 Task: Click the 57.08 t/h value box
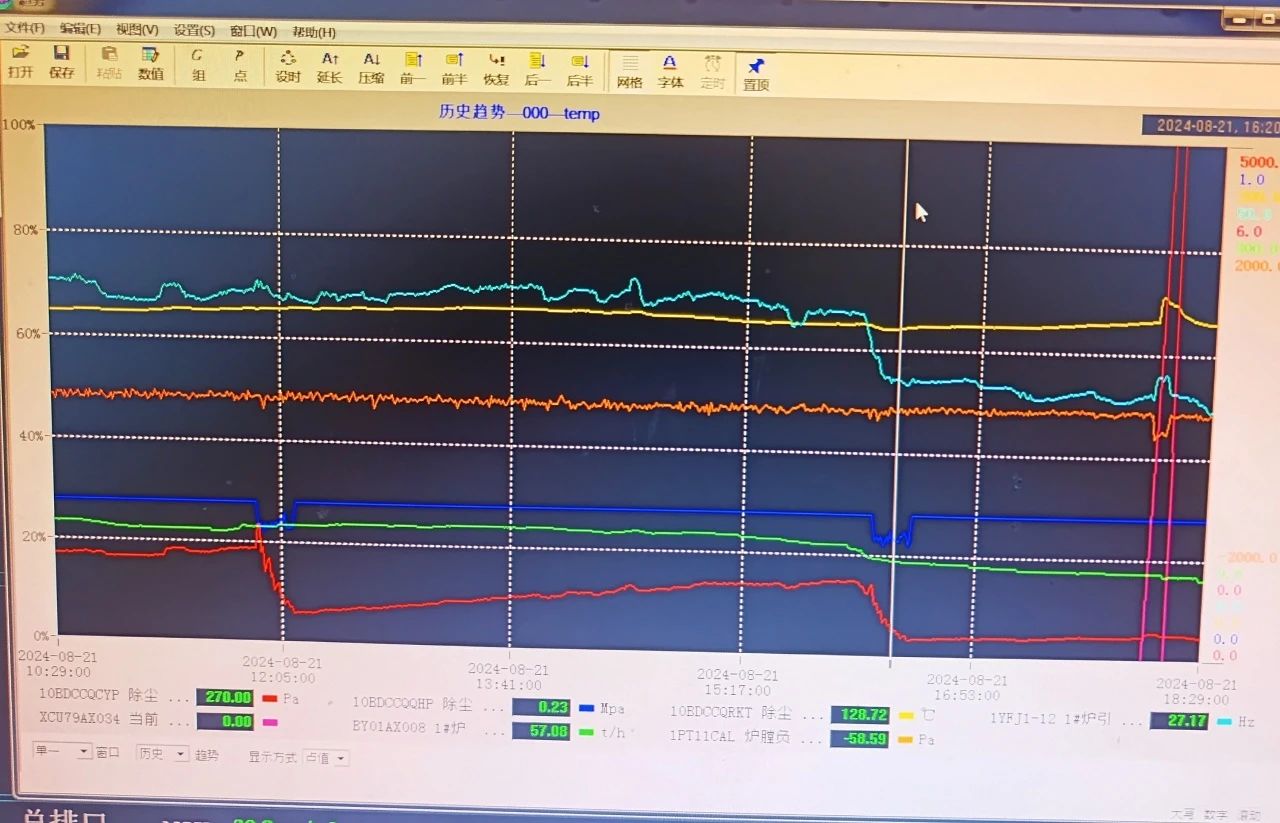[541, 731]
